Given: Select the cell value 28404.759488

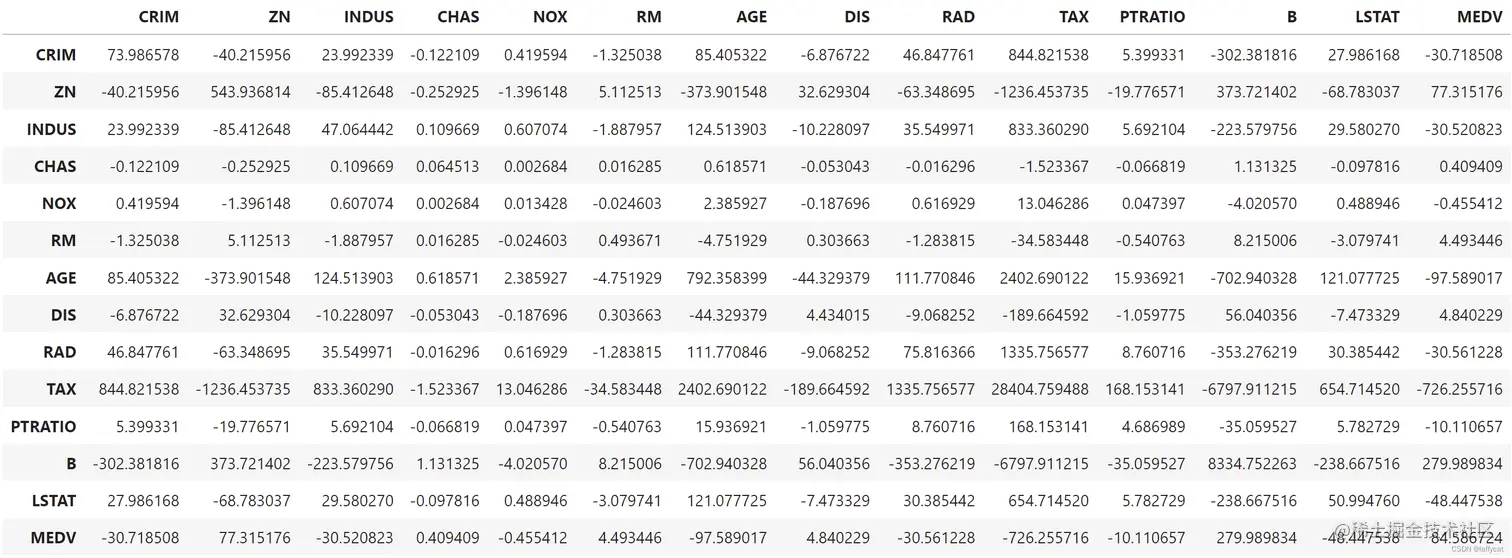Looking at the screenshot, I should pyautogui.click(x=1040, y=389).
